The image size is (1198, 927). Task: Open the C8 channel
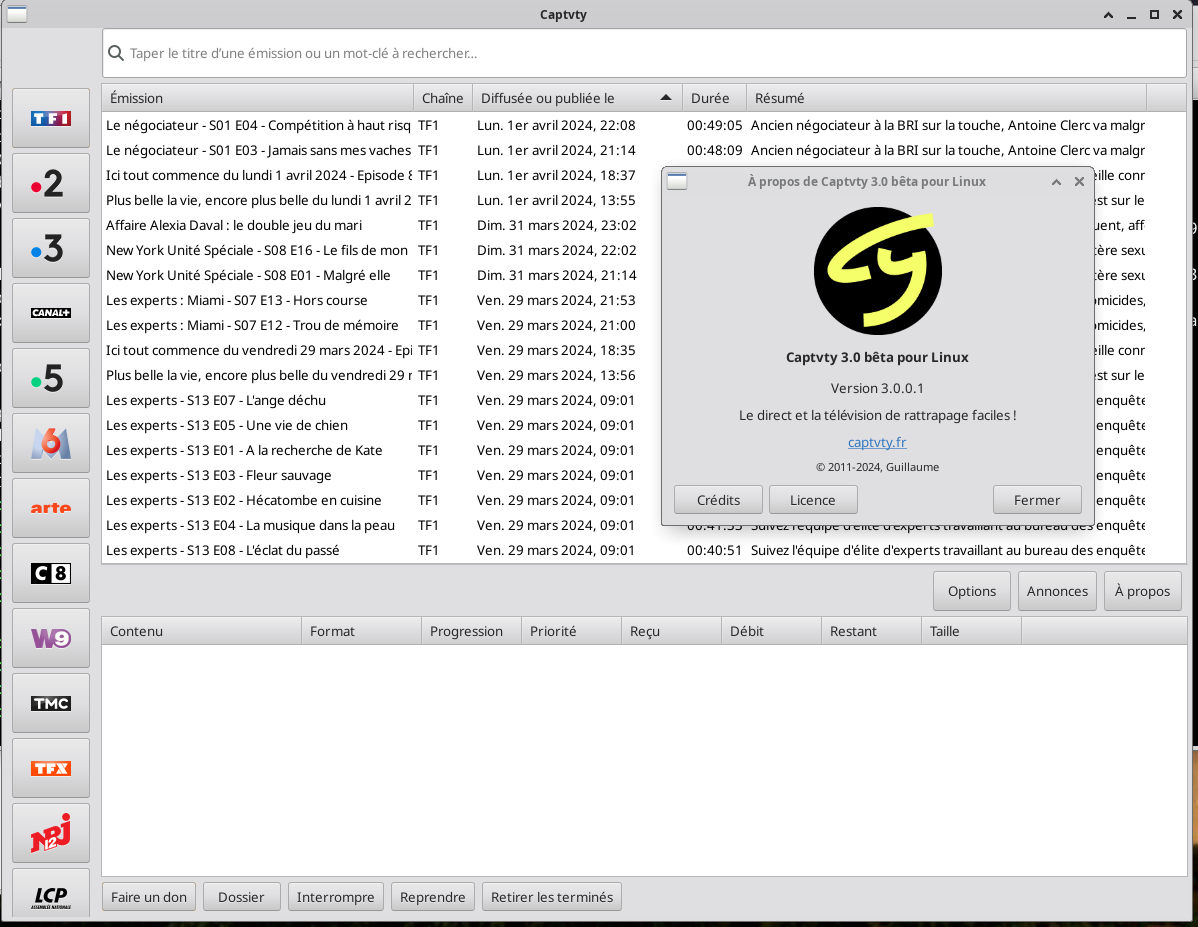coord(51,573)
